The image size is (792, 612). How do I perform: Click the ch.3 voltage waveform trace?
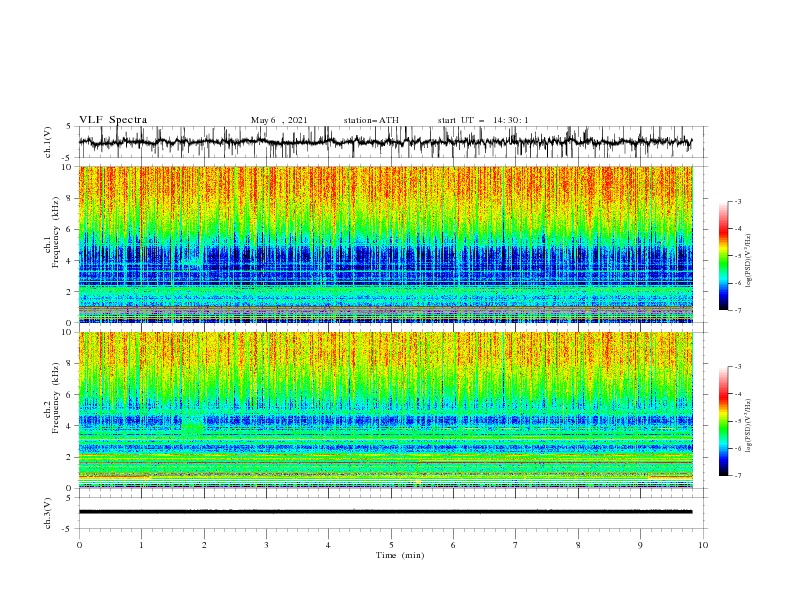tap(385, 512)
